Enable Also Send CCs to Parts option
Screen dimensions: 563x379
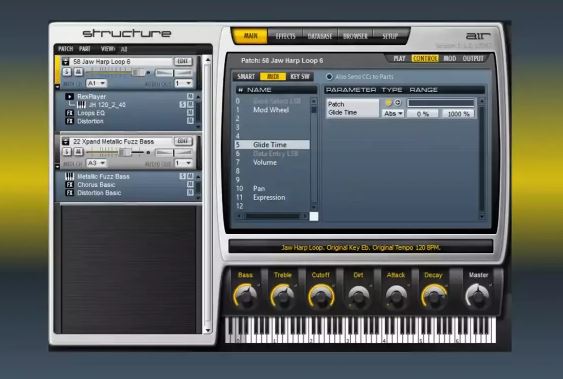pyautogui.click(x=329, y=76)
